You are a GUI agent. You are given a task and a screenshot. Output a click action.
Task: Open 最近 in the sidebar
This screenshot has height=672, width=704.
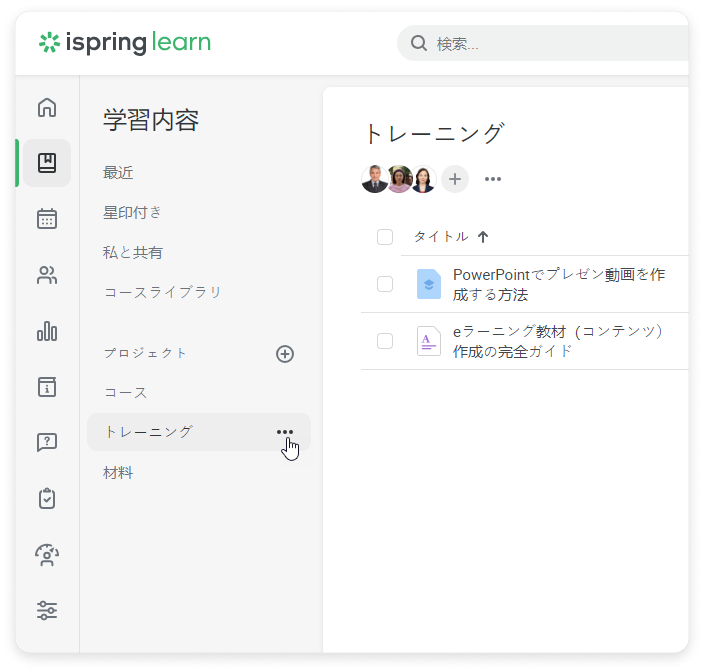click(118, 173)
